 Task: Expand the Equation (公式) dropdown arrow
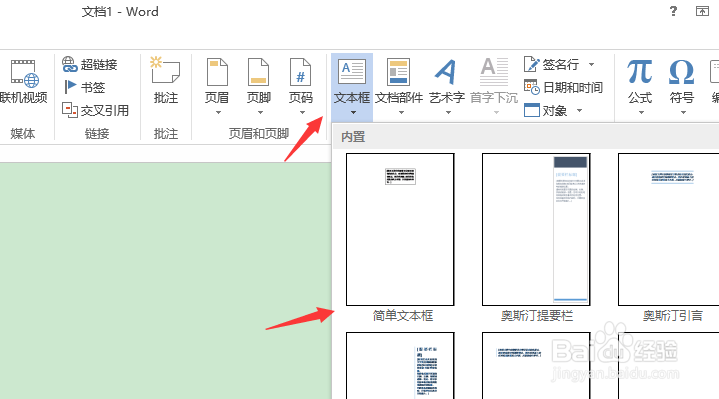(641, 112)
